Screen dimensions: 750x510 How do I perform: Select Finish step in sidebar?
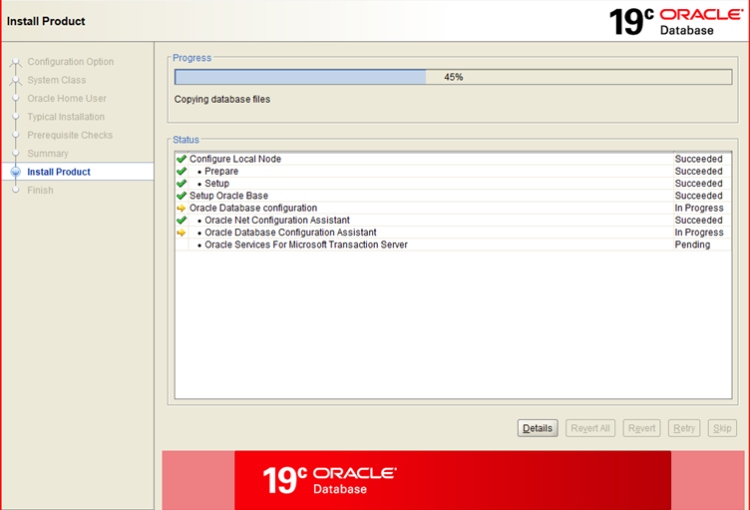(40, 190)
